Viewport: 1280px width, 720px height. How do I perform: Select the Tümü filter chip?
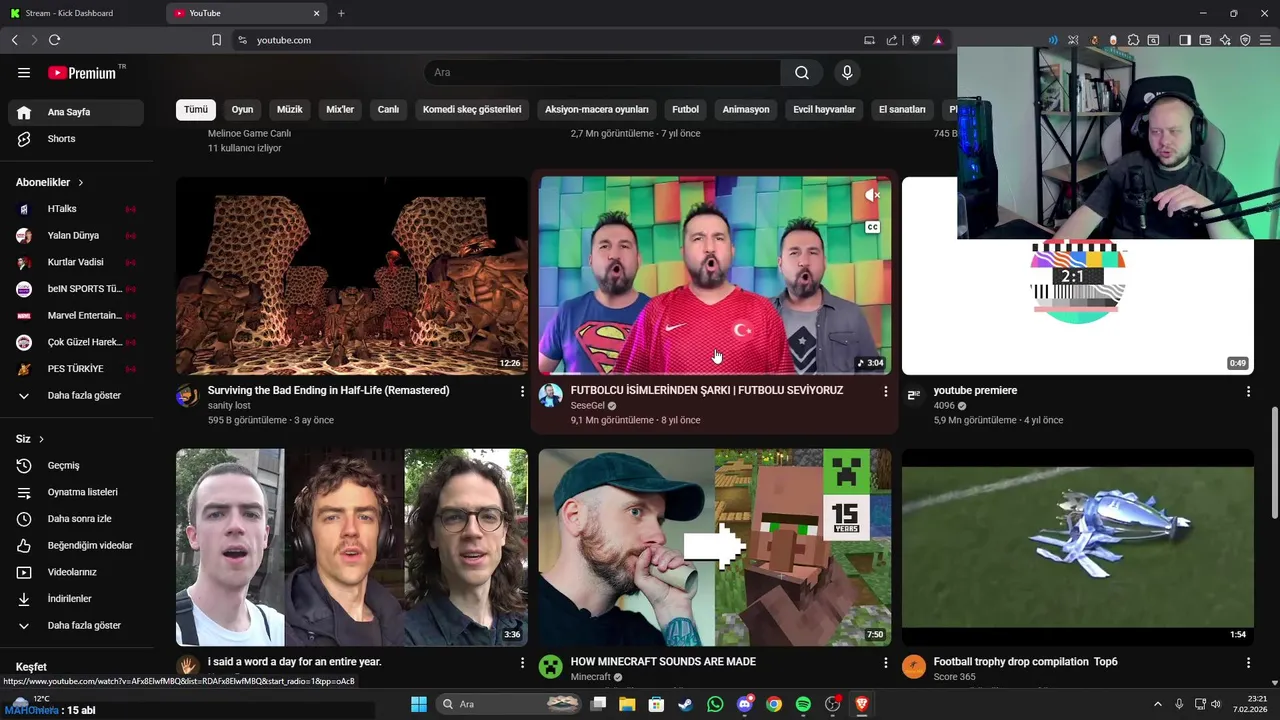pos(196,110)
